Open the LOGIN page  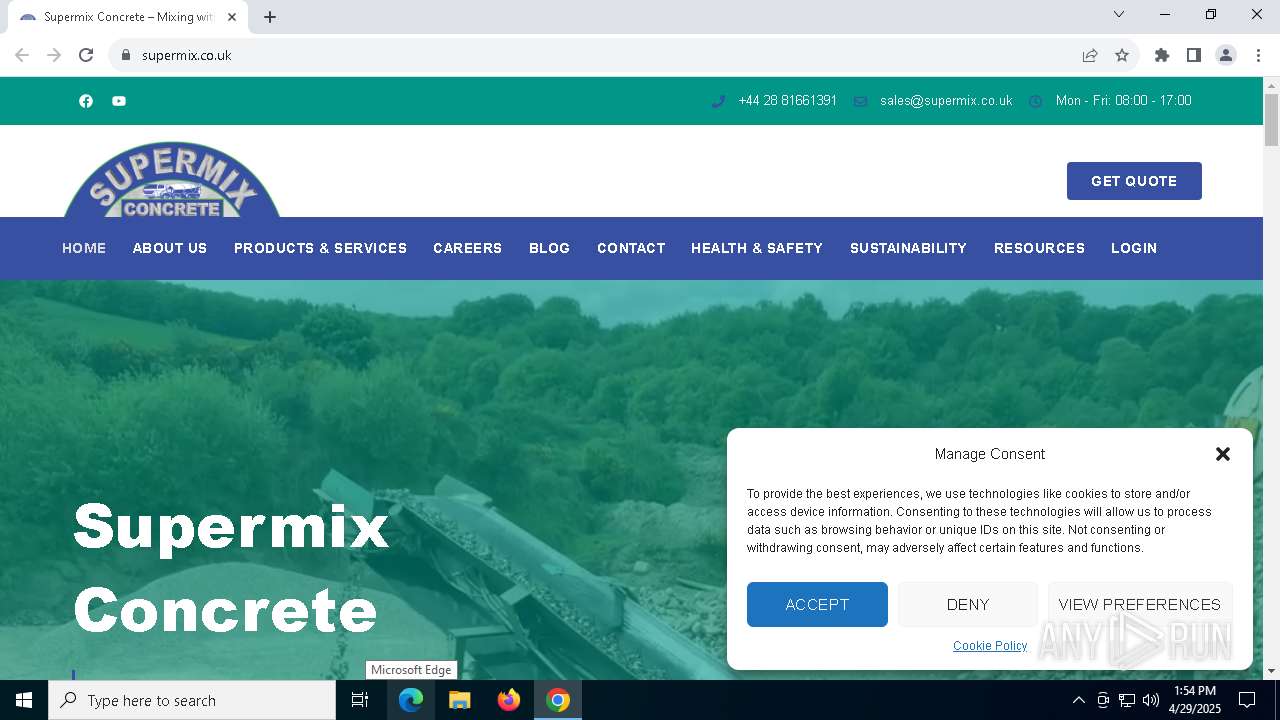(1134, 248)
